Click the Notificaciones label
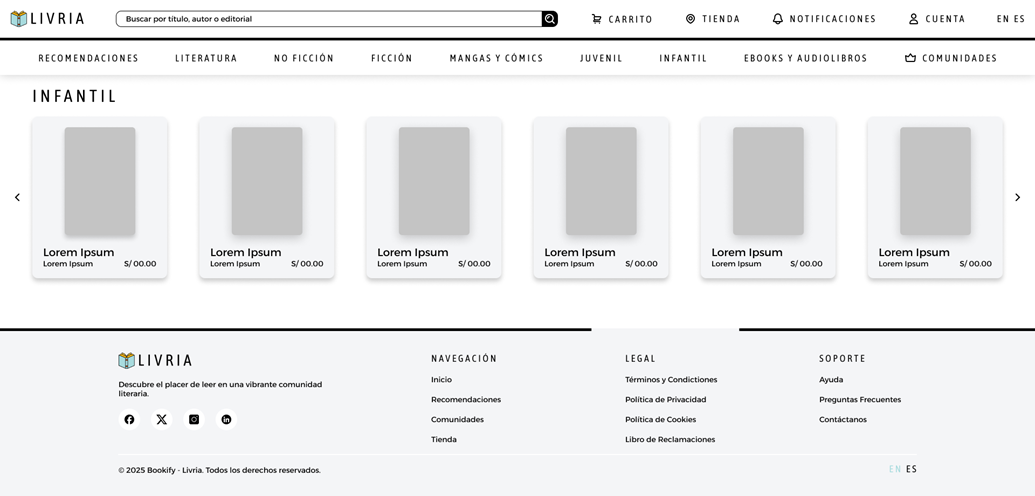This screenshot has height=496, width=1035. (x=833, y=19)
